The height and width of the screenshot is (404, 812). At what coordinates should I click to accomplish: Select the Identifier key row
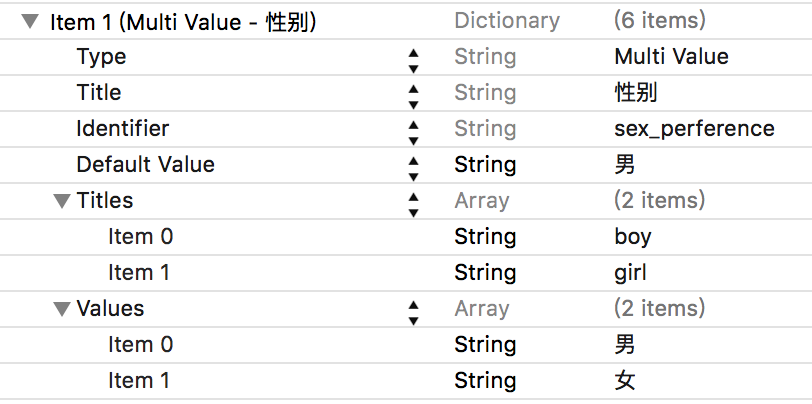pyautogui.click(x=122, y=129)
